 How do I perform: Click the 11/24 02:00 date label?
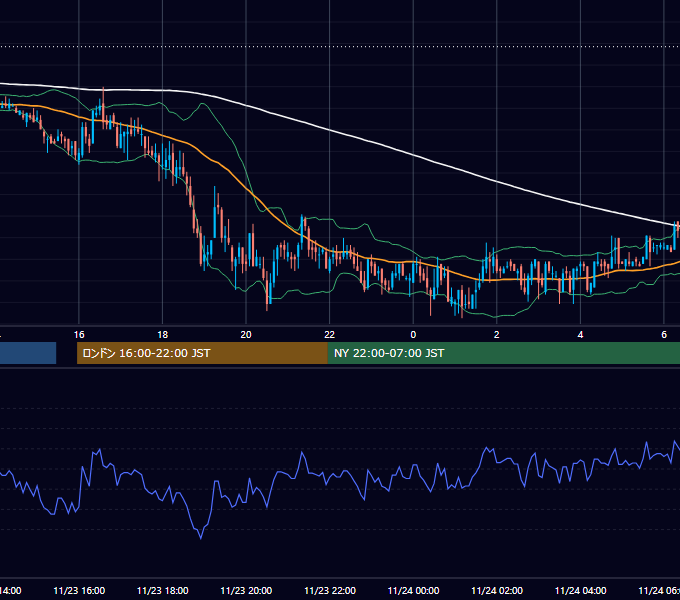497,590
